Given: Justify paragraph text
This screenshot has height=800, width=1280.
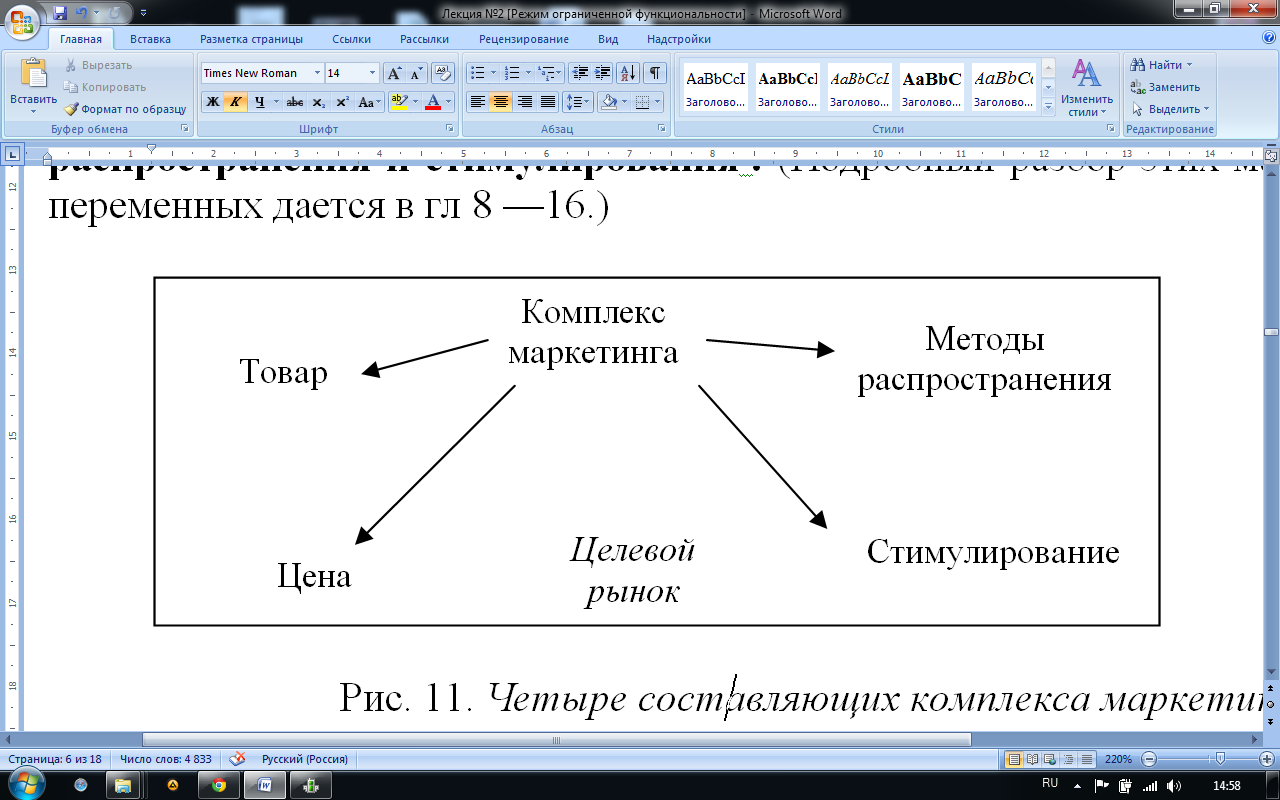Looking at the screenshot, I should click(x=547, y=102).
